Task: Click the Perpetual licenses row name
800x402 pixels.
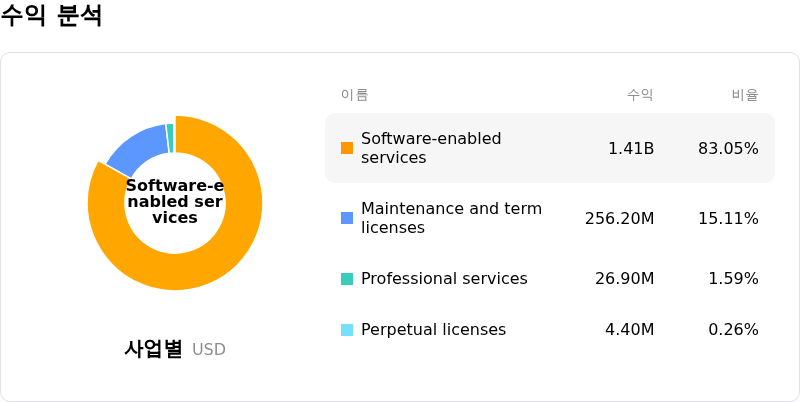Action: tap(433, 330)
